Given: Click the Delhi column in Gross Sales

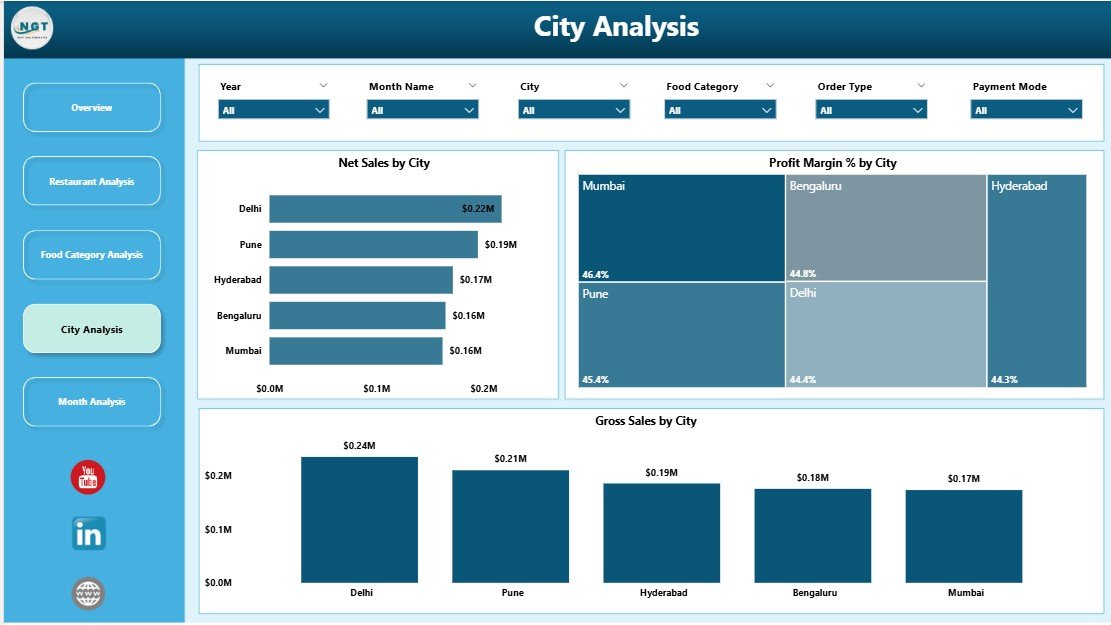Looking at the screenshot, I should pyautogui.click(x=359, y=518).
